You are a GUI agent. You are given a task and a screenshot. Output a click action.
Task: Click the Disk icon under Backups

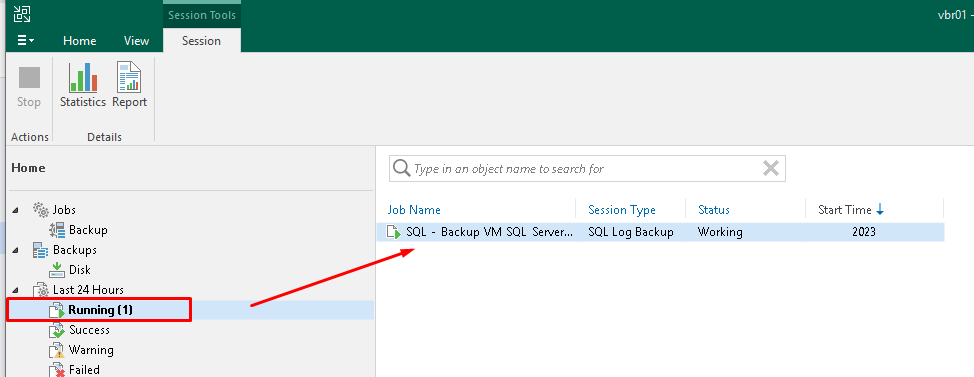coord(57,270)
